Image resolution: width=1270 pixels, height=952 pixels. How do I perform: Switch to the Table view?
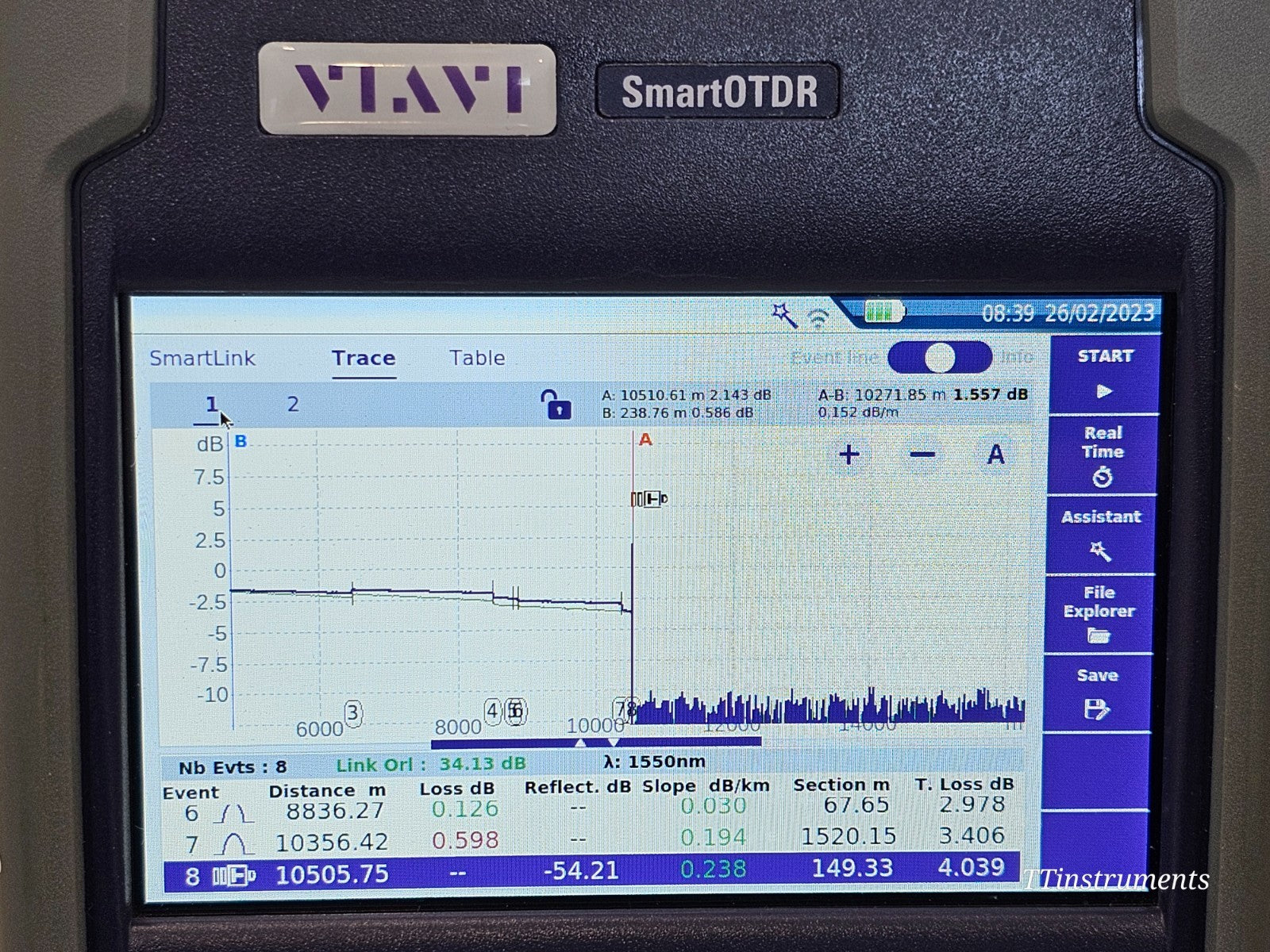pyautogui.click(x=477, y=358)
